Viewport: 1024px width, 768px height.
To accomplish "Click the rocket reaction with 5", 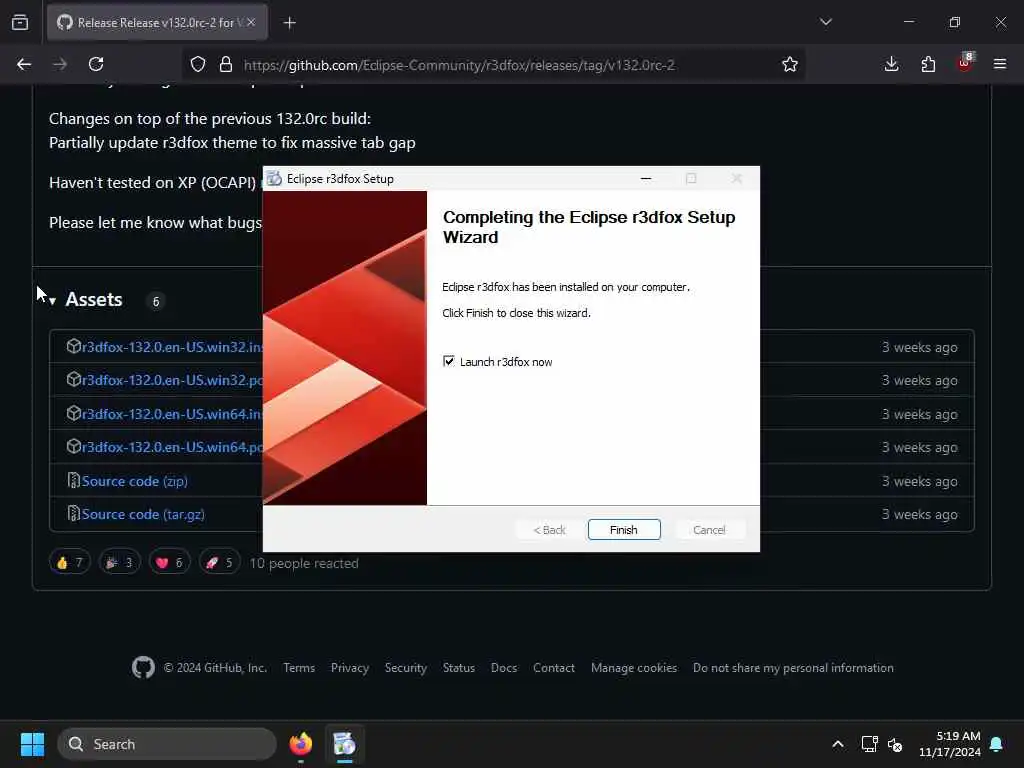I will click(x=219, y=562).
